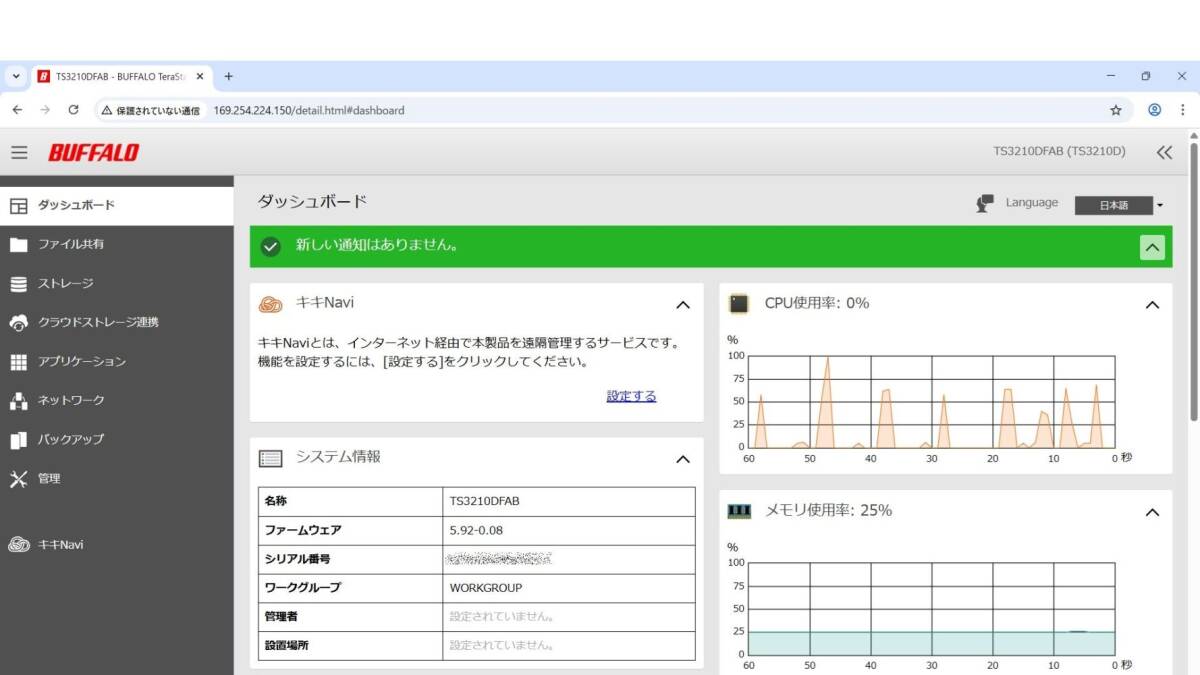Select ダッシュボード in sidebar
Image resolution: width=1200 pixels, height=675 pixels.
click(x=117, y=205)
